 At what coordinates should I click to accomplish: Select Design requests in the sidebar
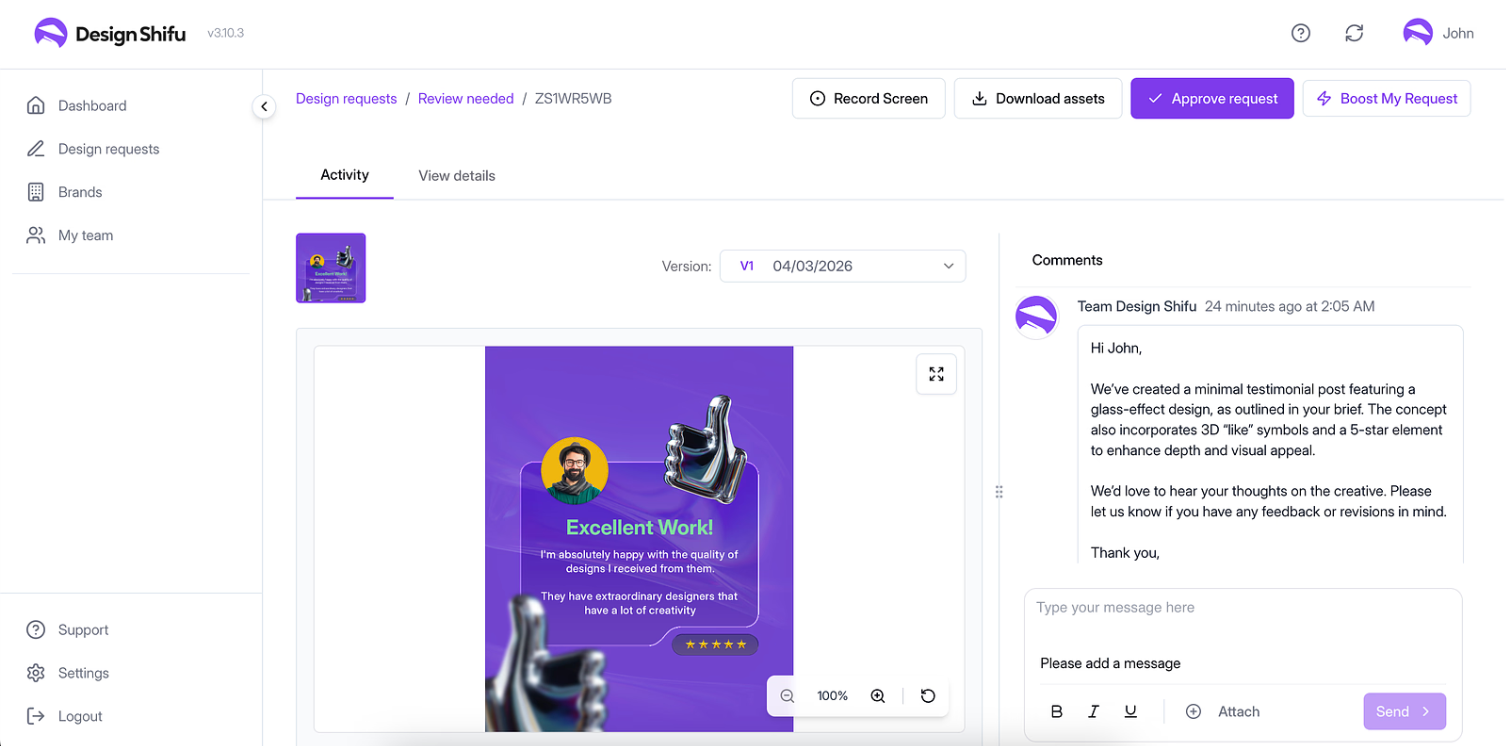point(108,148)
